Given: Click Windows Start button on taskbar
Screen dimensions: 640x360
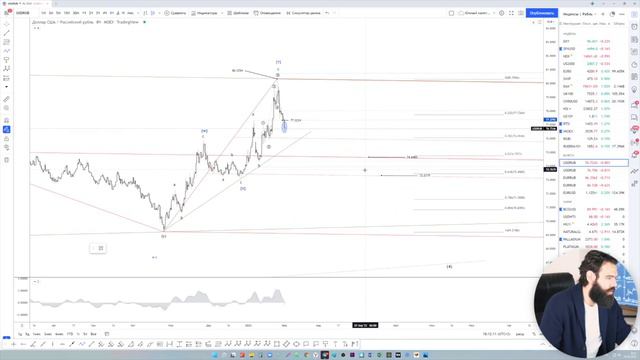Looking at the screenshot, I should pos(214,355).
